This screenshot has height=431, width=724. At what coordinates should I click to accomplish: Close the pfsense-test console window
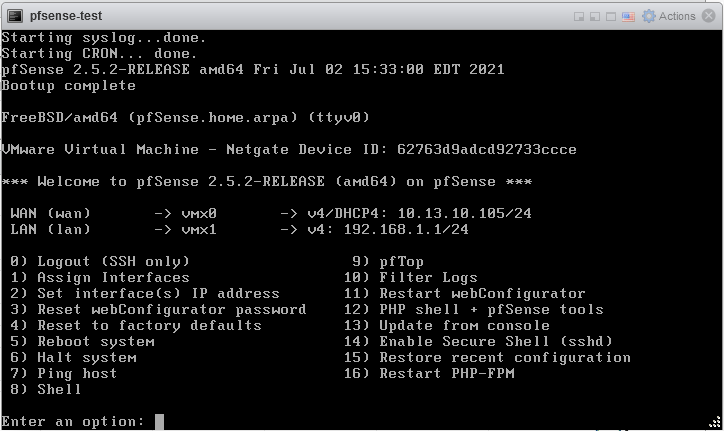pos(708,16)
